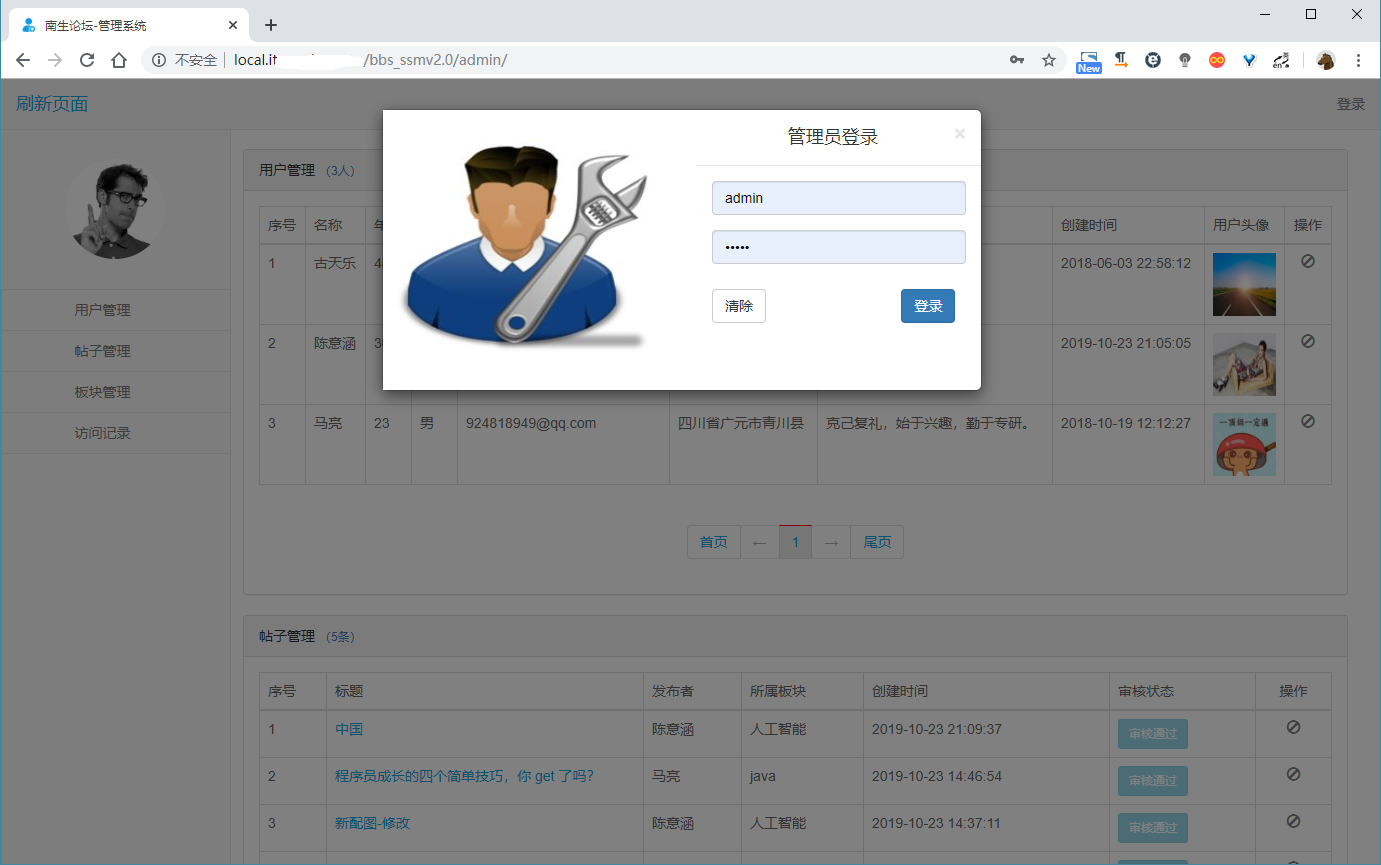Open post 程序员成长的四个简单技巧
Screen dimensions: 1381x865
[x=464, y=775]
